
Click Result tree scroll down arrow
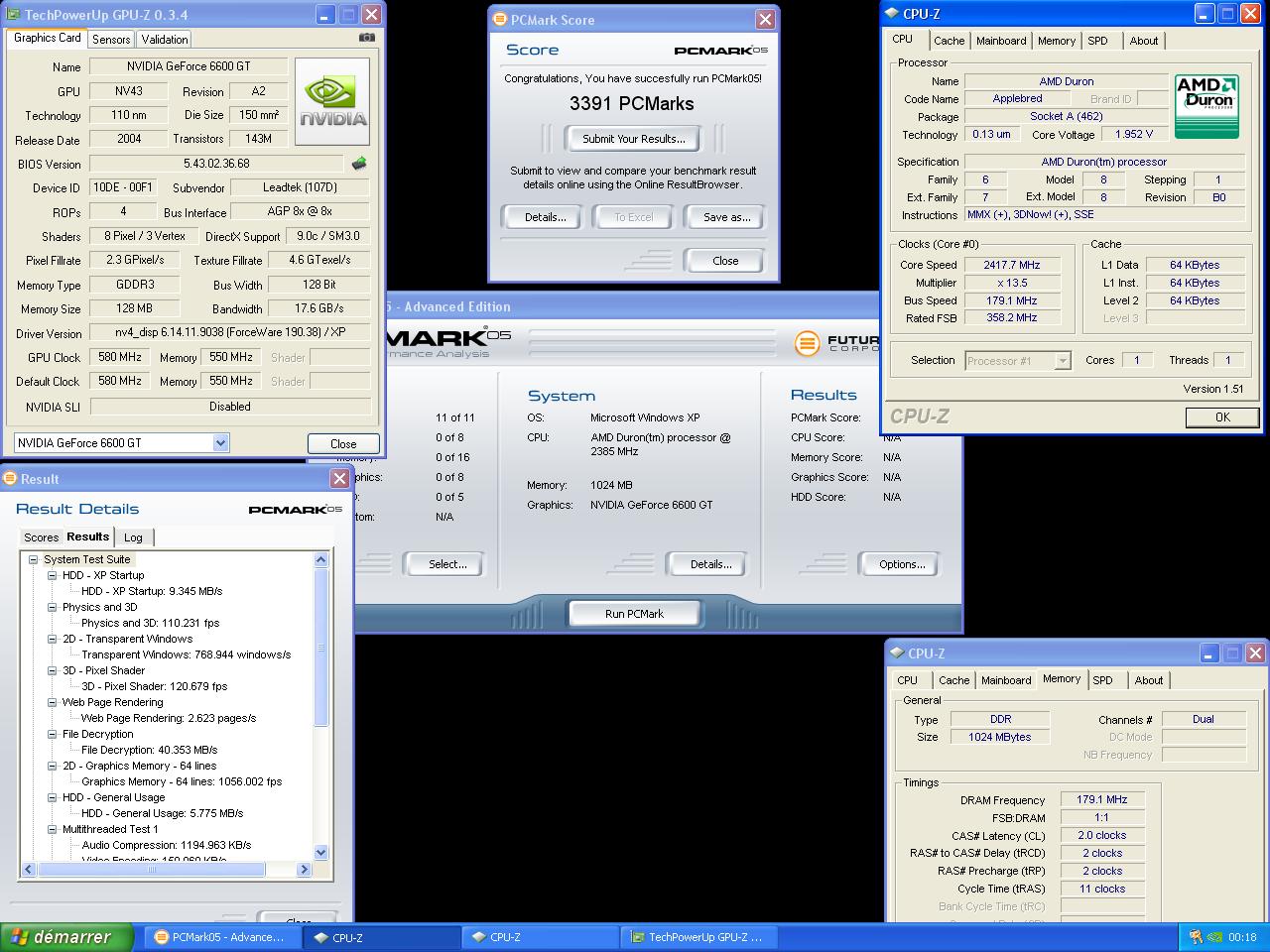[x=320, y=852]
